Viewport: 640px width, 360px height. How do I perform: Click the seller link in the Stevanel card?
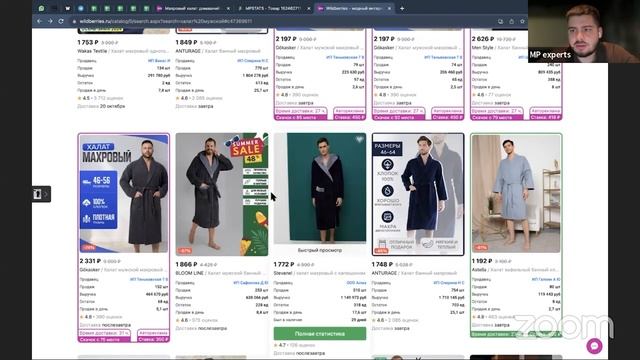coord(356,282)
